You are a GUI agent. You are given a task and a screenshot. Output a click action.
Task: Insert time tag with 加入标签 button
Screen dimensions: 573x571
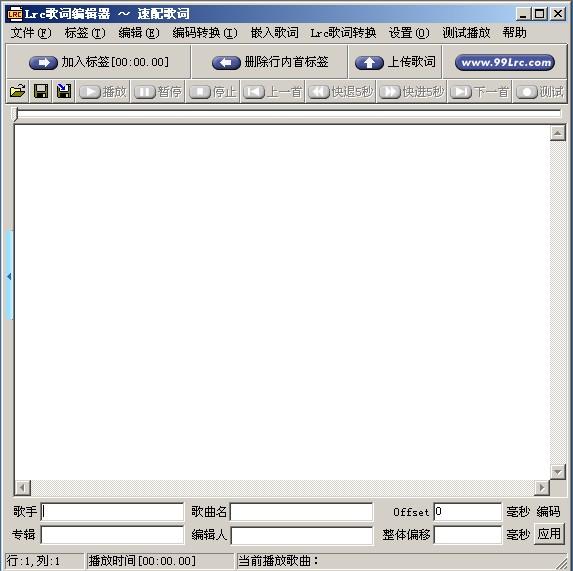(x=99, y=62)
